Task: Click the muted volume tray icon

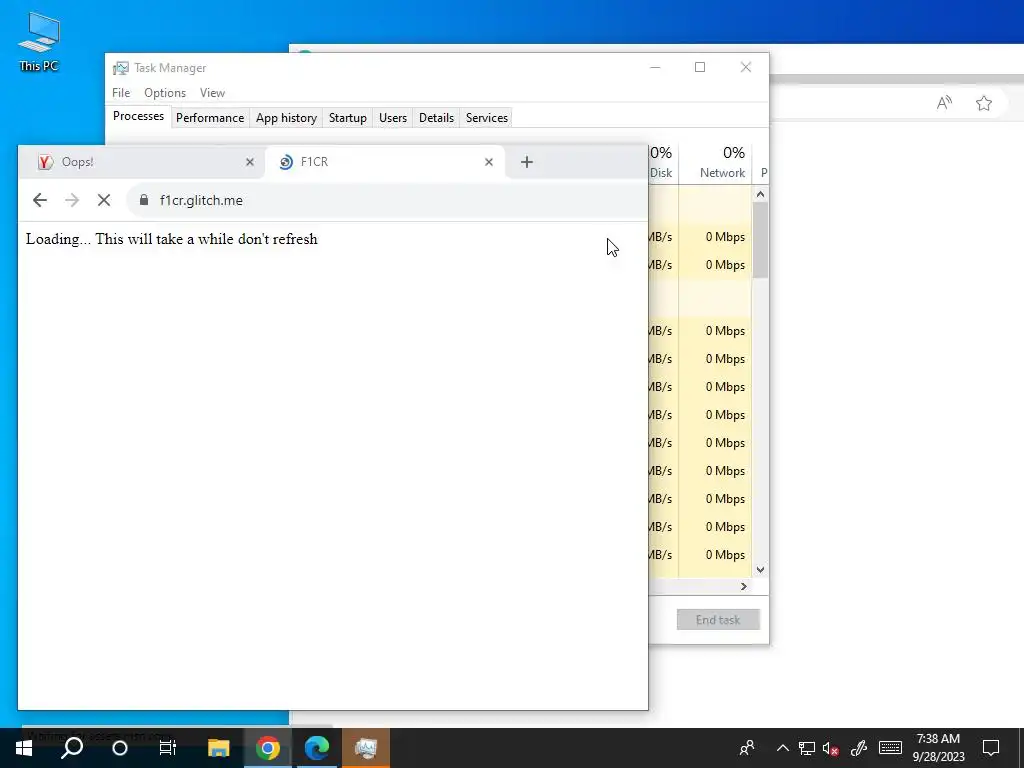Action: coord(830,748)
